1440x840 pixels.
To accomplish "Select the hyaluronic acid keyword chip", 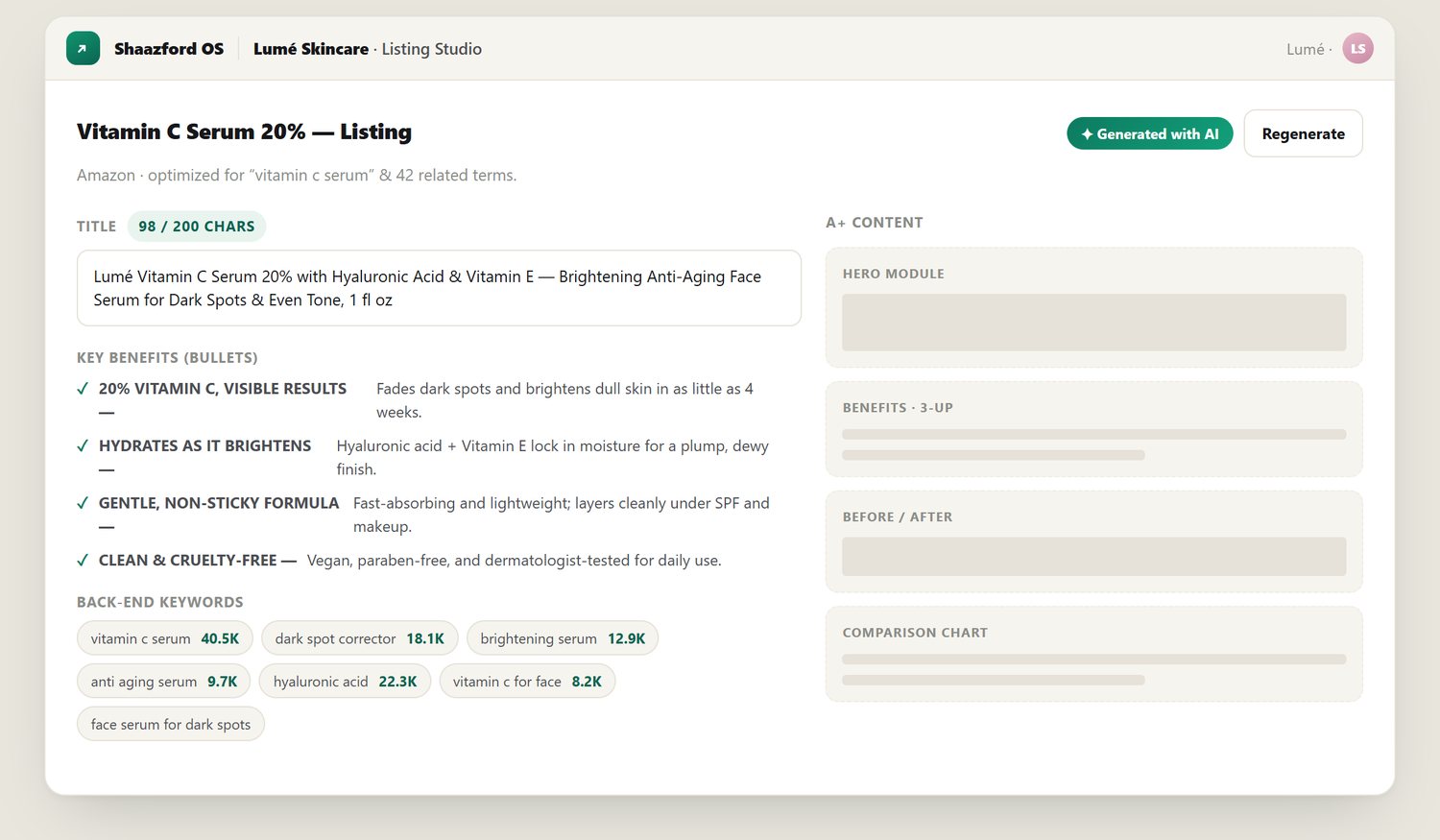I will pyautogui.click(x=346, y=682).
